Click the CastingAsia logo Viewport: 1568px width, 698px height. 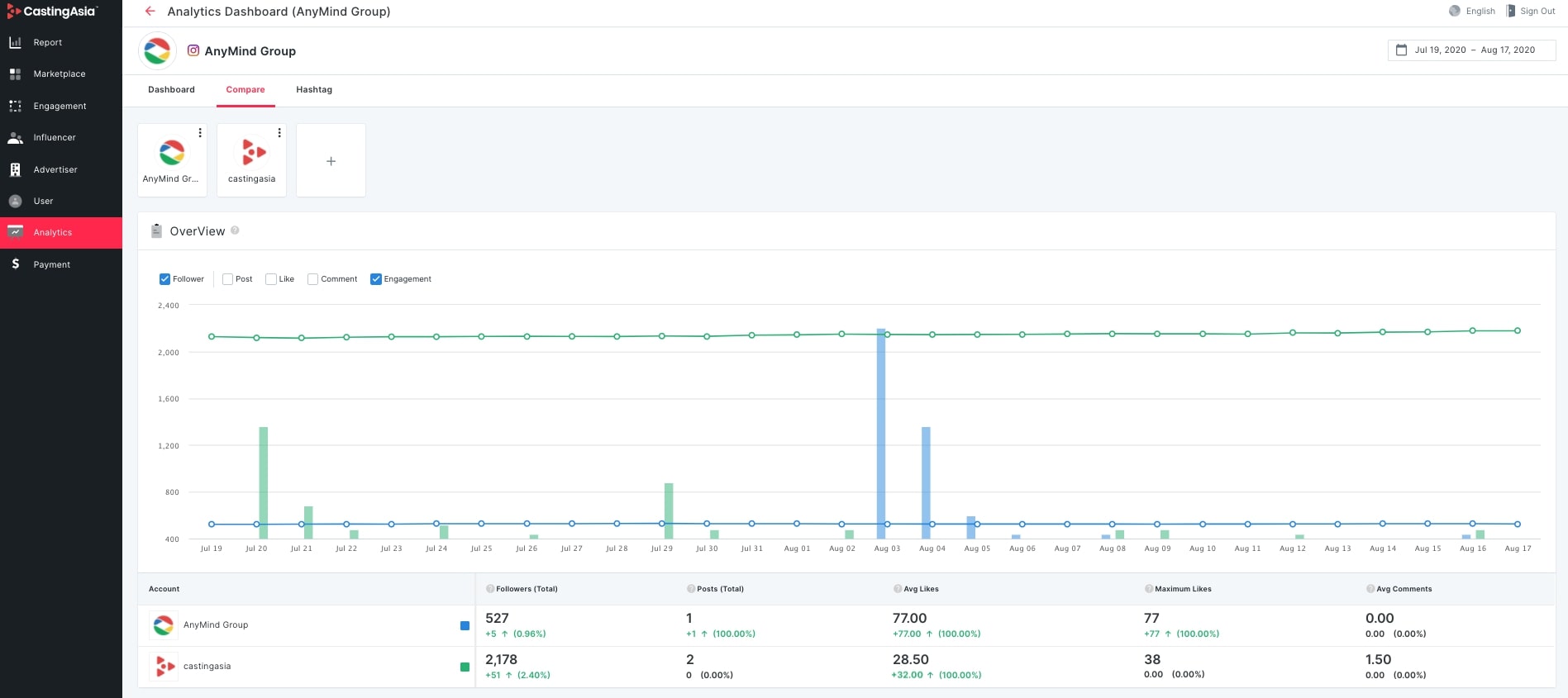click(52, 12)
